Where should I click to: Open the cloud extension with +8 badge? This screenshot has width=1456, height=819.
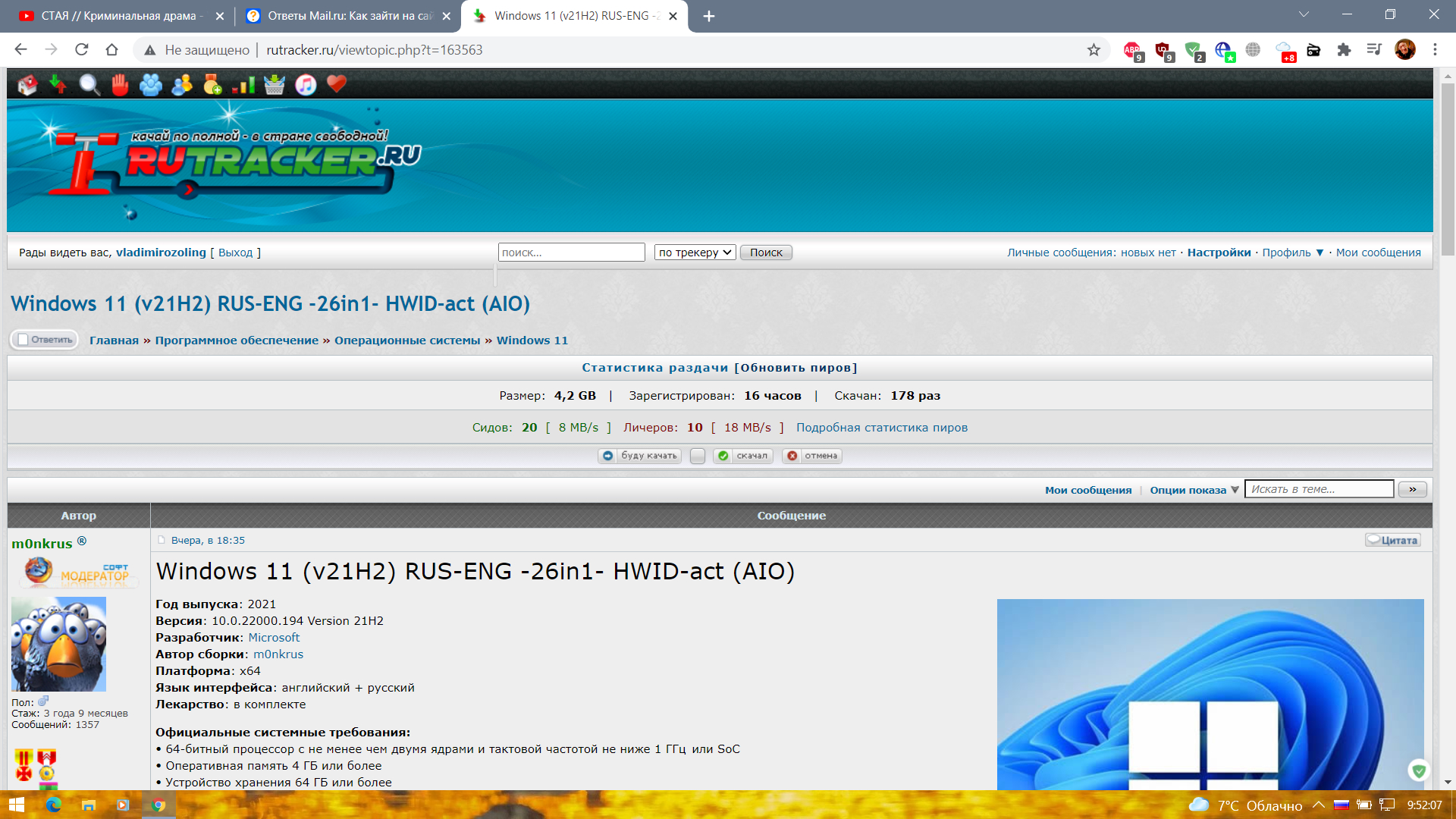pos(1285,51)
